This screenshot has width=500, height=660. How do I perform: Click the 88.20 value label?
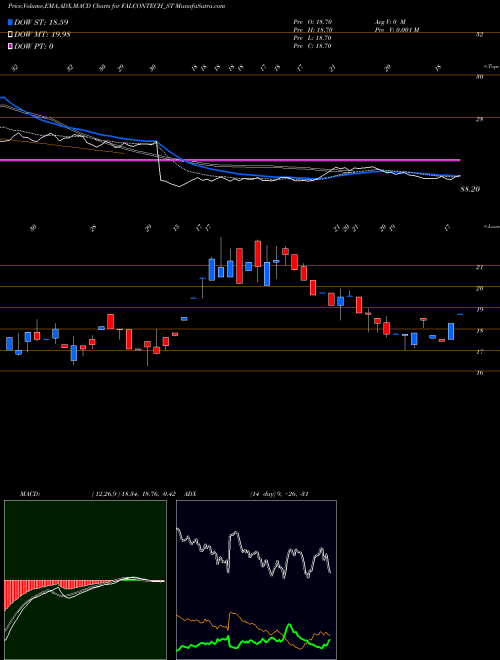[470, 189]
